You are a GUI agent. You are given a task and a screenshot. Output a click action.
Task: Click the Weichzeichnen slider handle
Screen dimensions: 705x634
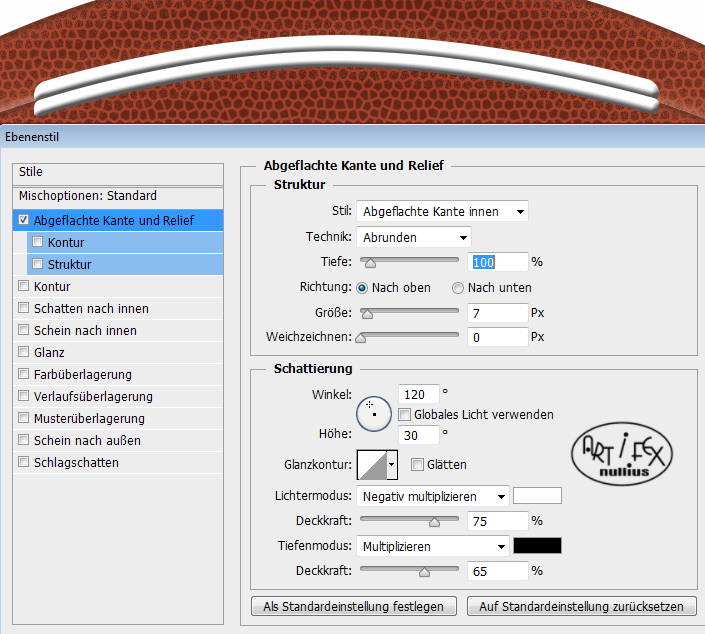coord(361,338)
